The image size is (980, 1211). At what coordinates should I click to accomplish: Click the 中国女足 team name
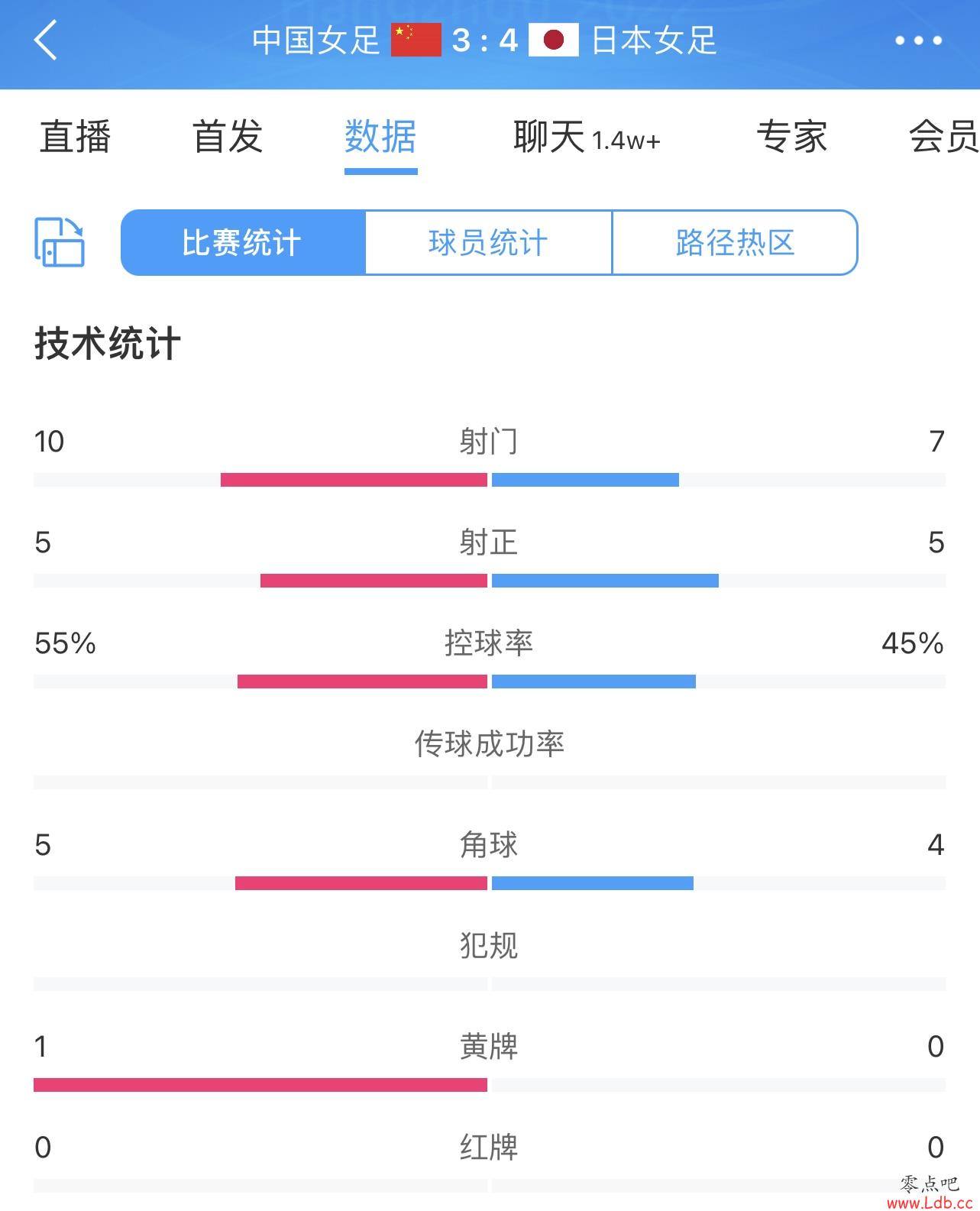tap(316, 40)
